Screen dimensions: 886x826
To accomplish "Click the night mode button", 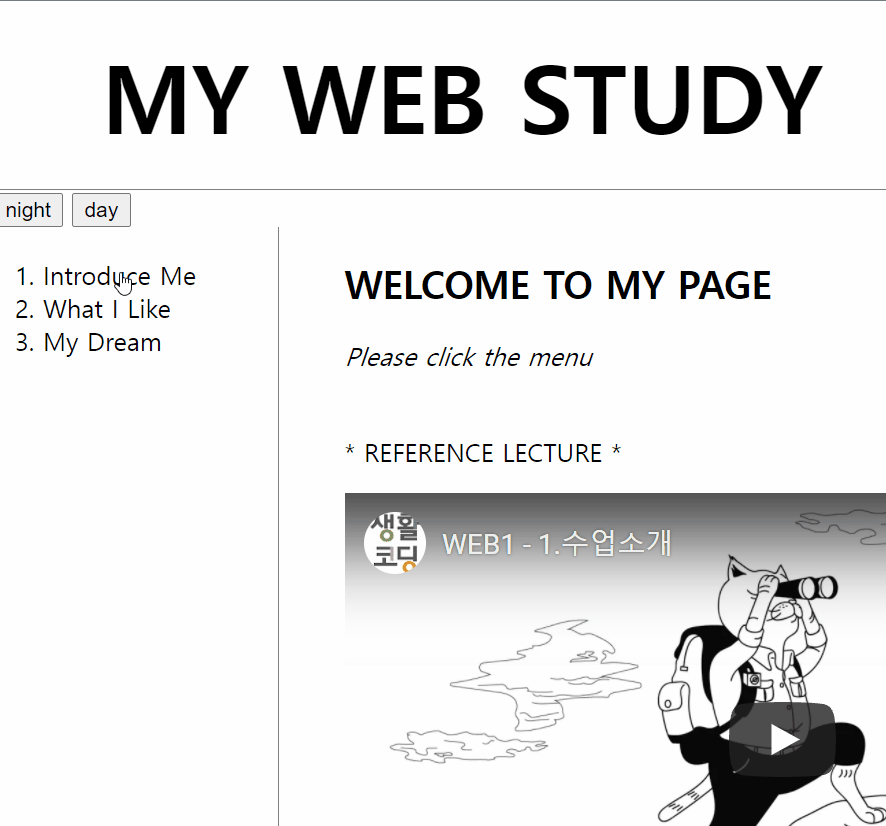I will point(29,210).
